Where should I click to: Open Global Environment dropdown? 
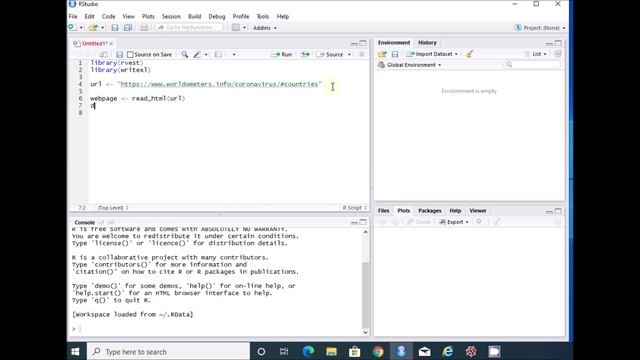click(x=409, y=65)
